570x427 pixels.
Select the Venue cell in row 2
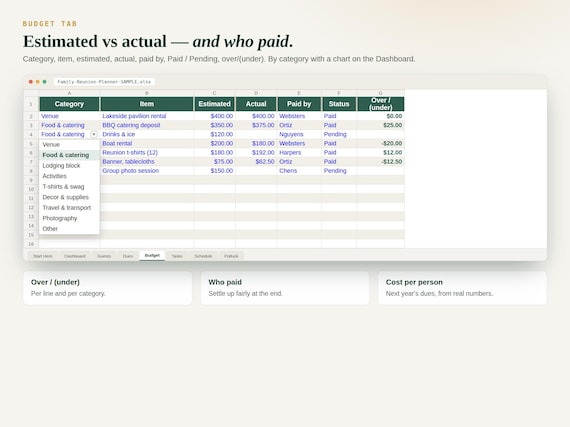click(69, 116)
